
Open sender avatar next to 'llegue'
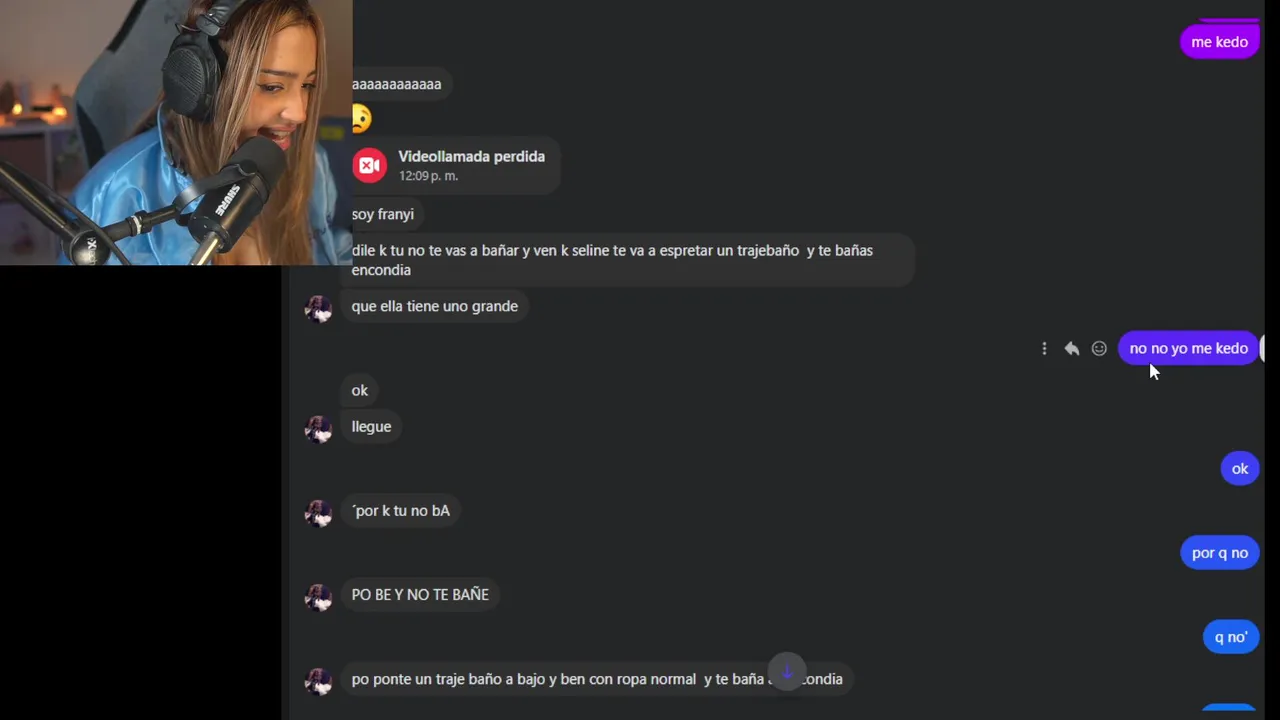pyautogui.click(x=318, y=428)
